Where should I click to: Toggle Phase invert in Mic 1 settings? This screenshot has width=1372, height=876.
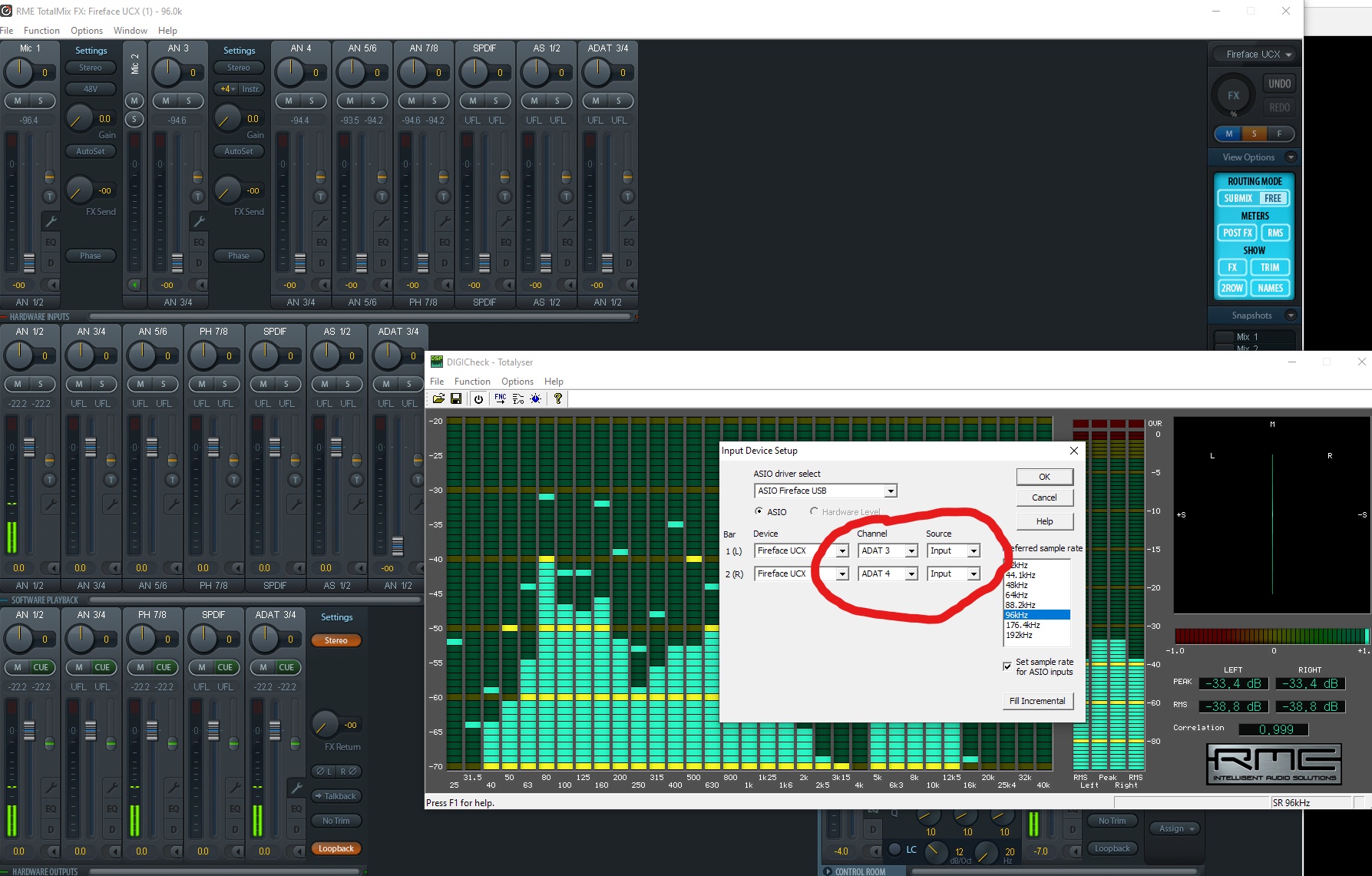coord(91,256)
